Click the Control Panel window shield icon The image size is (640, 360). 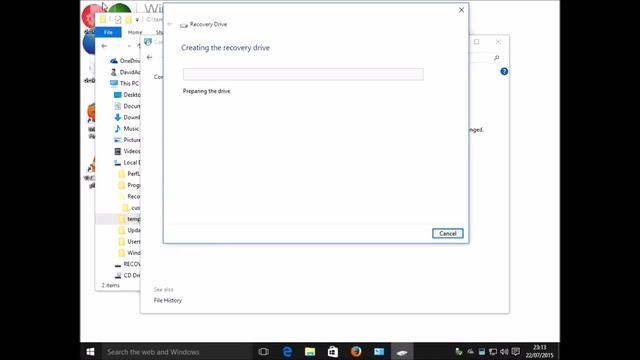[x=148, y=42]
